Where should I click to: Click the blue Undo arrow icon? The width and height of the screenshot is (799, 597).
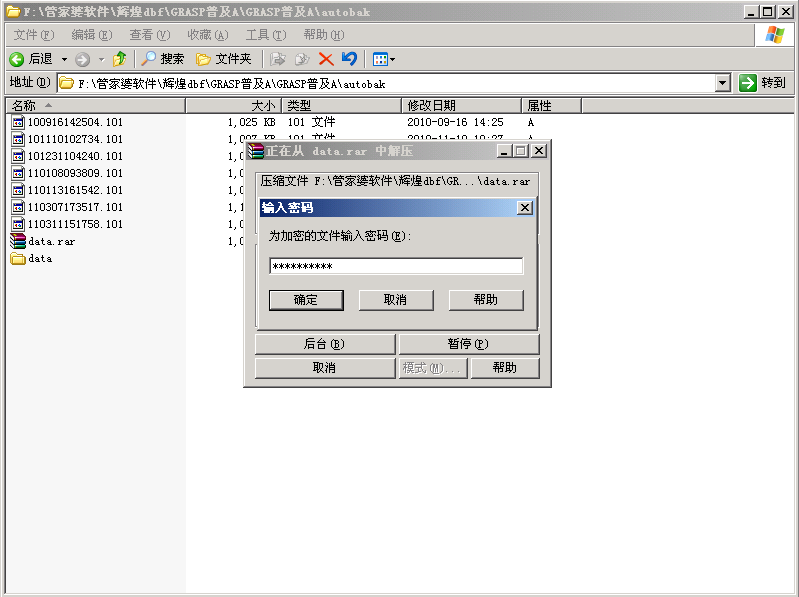point(349,59)
